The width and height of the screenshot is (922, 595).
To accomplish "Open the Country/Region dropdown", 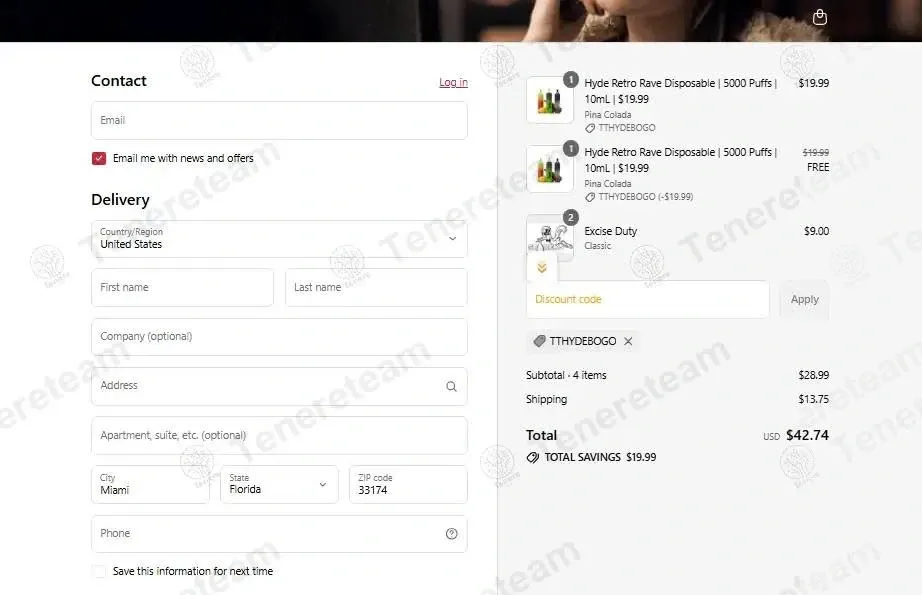I will [279, 239].
